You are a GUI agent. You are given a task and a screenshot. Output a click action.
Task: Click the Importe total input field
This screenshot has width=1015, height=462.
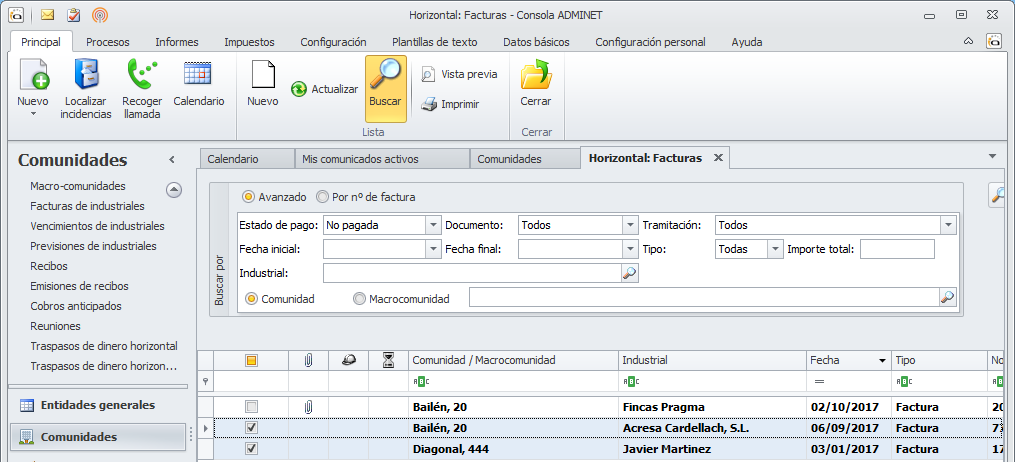(x=897, y=249)
